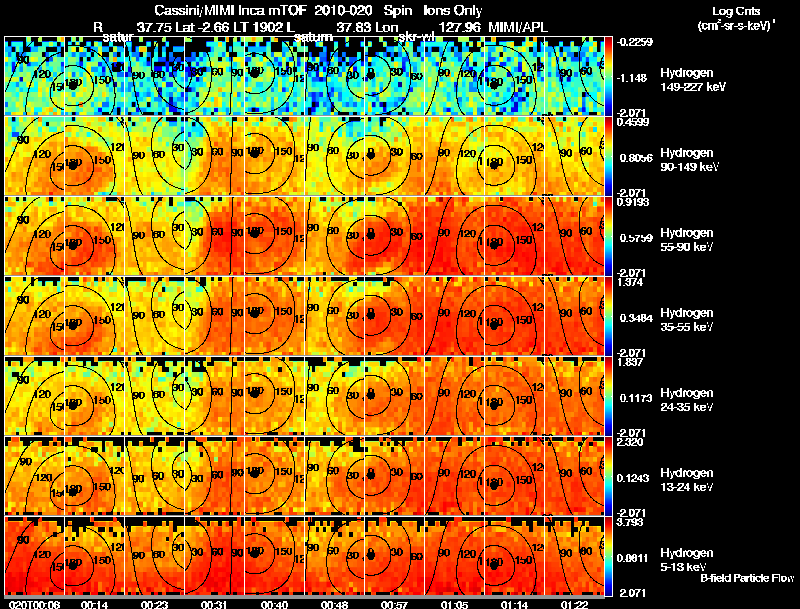800x609 pixels.
Task: Select the '00:48' time axis label
Action: (335, 604)
